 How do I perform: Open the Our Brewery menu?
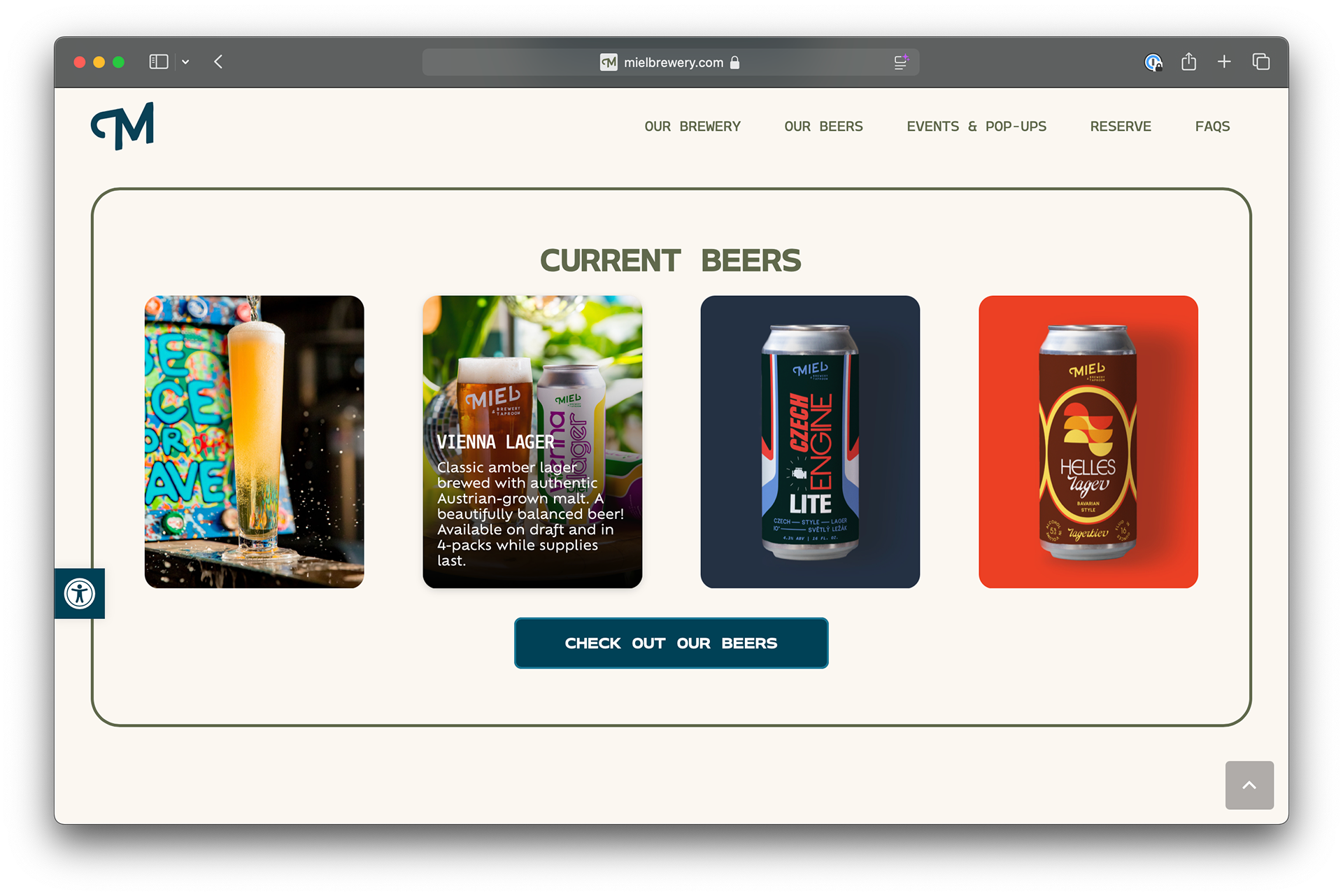pyautogui.click(x=692, y=127)
